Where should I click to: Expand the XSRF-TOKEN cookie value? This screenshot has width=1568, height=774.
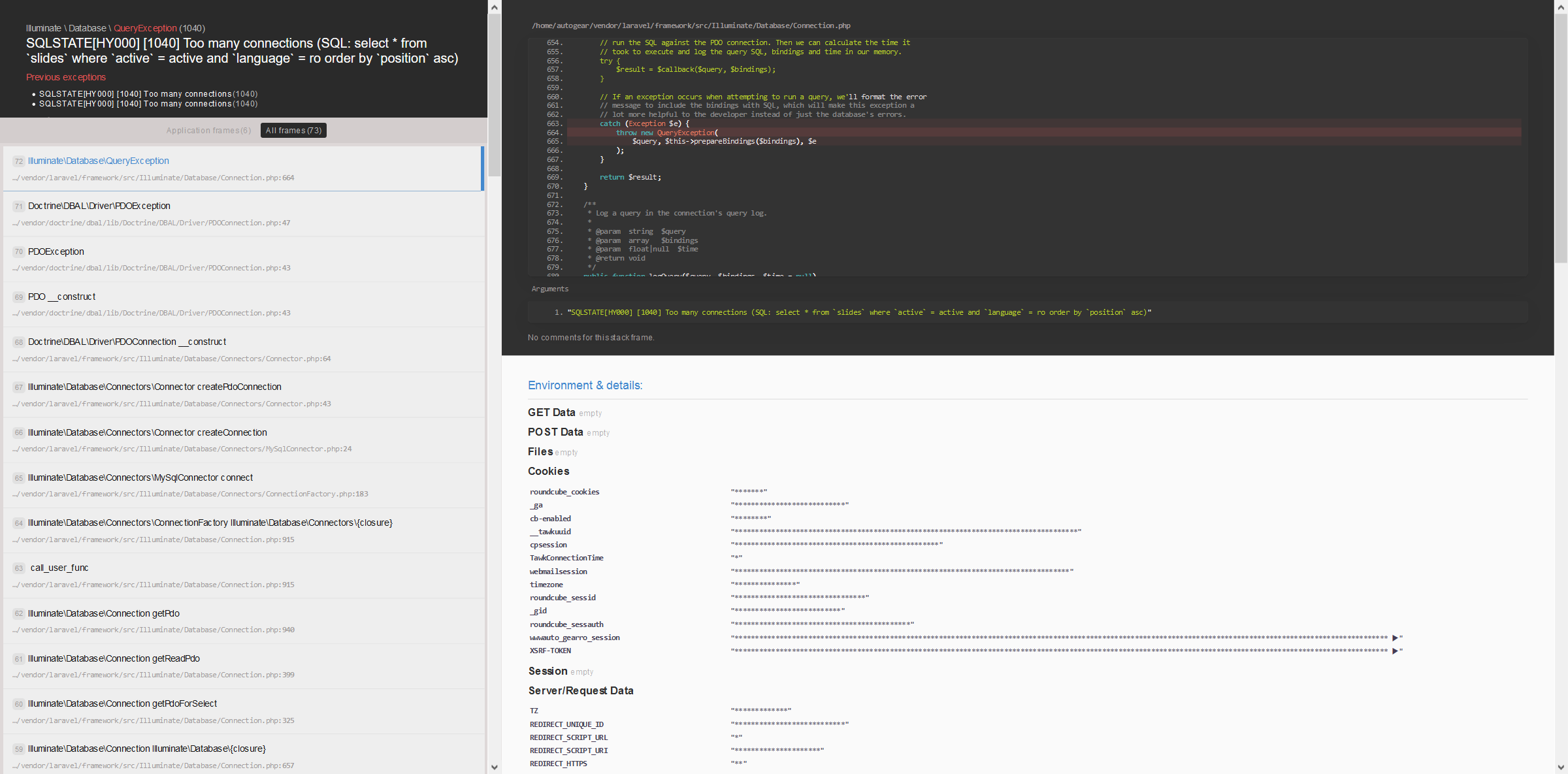1395,651
